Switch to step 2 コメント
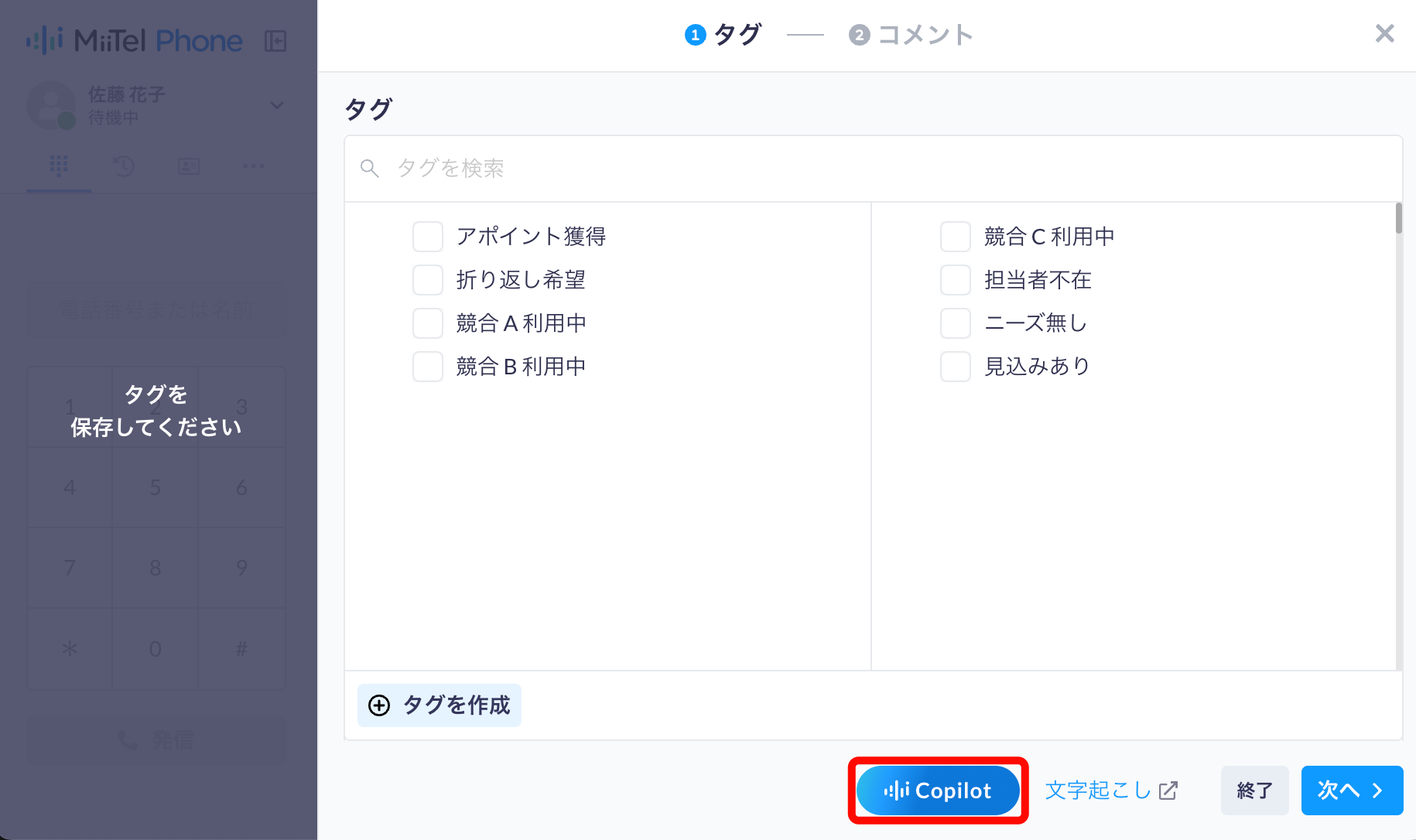The width and height of the screenshot is (1416, 840). click(x=911, y=35)
